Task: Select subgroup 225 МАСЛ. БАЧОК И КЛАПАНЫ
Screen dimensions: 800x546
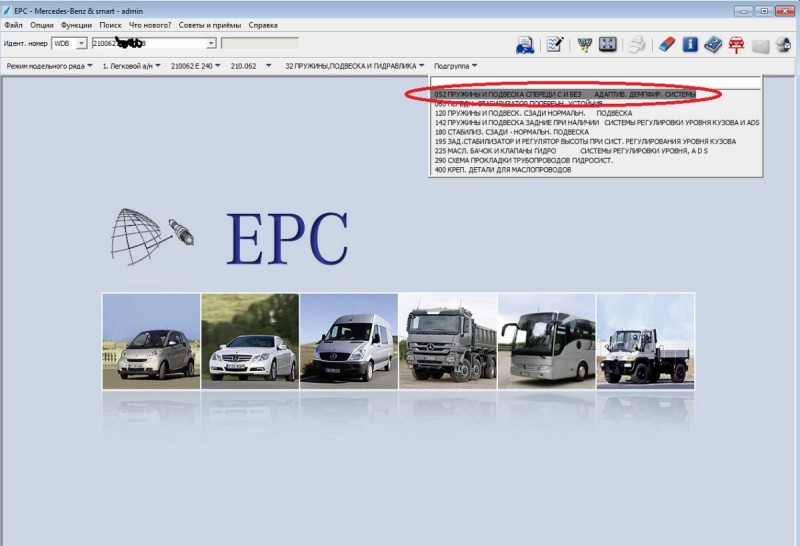Action: pyautogui.click(x=571, y=151)
